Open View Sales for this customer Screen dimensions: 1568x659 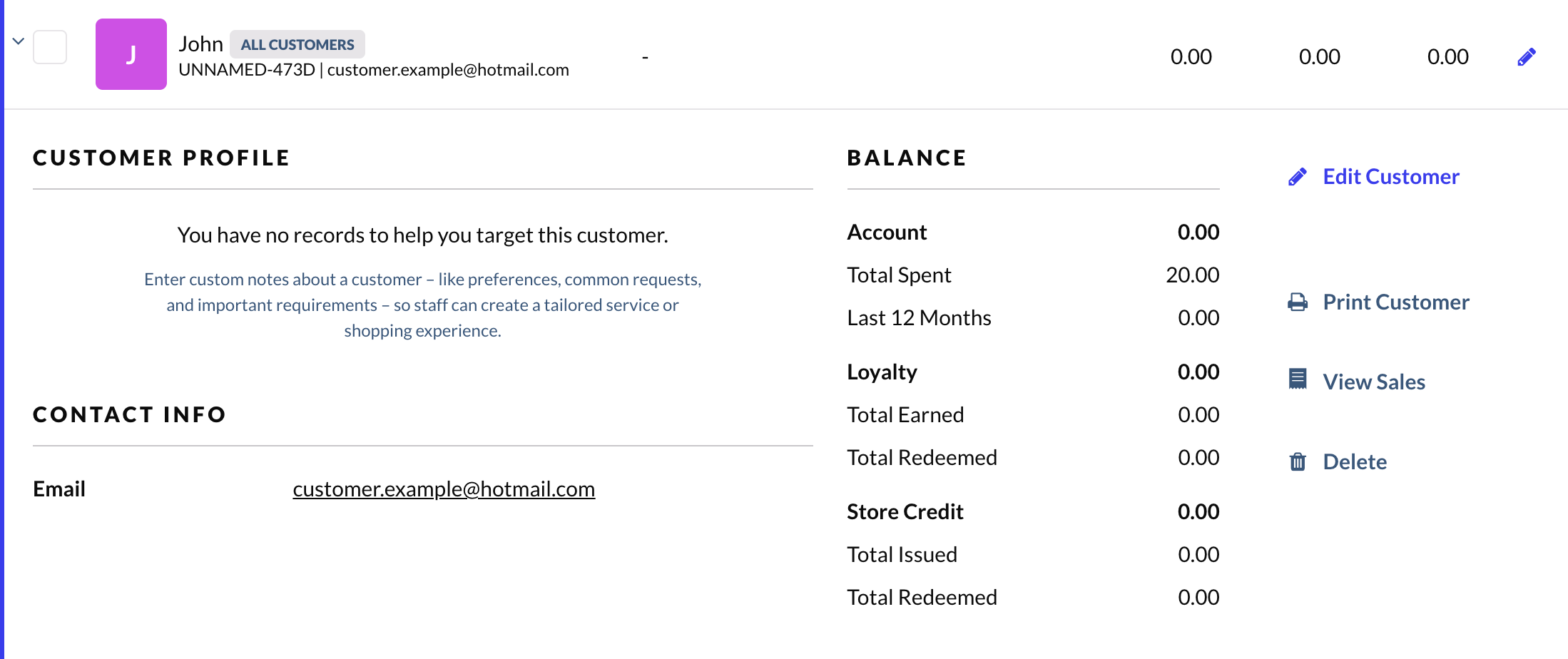click(1373, 382)
